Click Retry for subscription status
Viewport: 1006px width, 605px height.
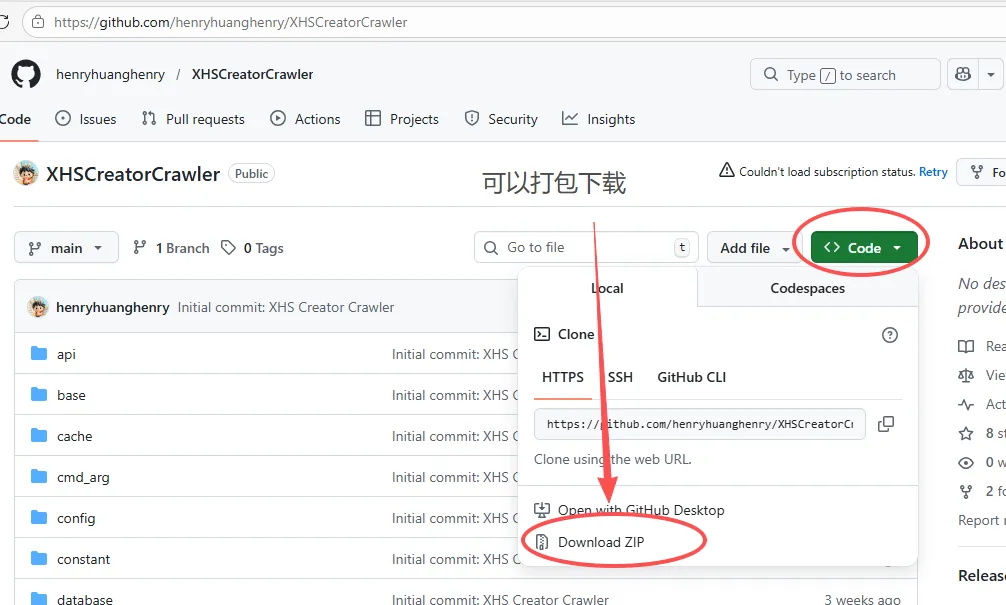(x=933, y=172)
